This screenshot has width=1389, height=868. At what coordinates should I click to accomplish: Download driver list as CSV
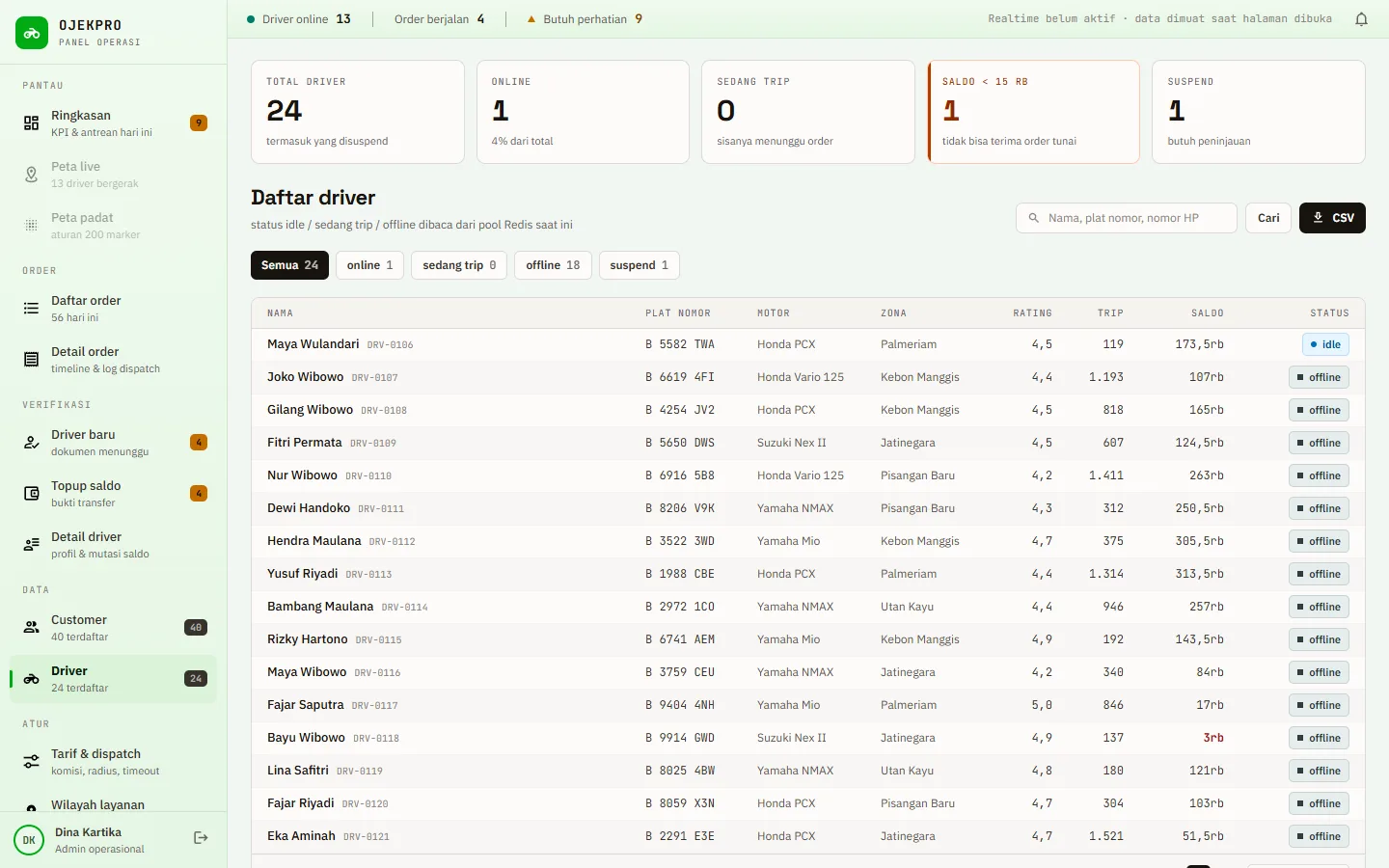click(1332, 218)
